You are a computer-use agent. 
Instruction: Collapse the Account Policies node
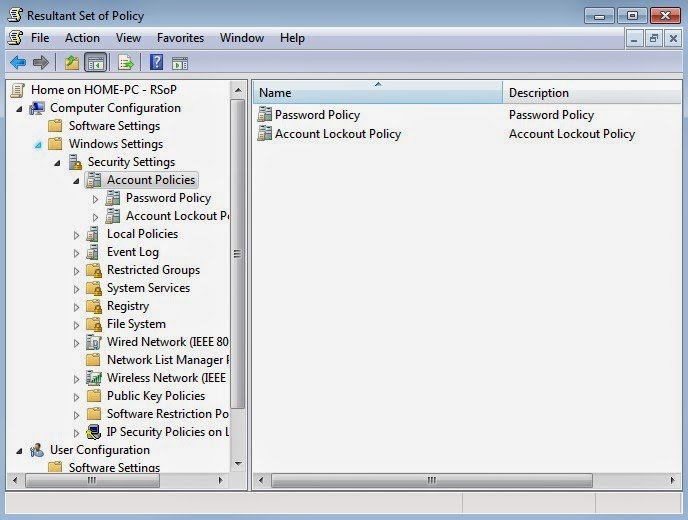click(x=77, y=181)
